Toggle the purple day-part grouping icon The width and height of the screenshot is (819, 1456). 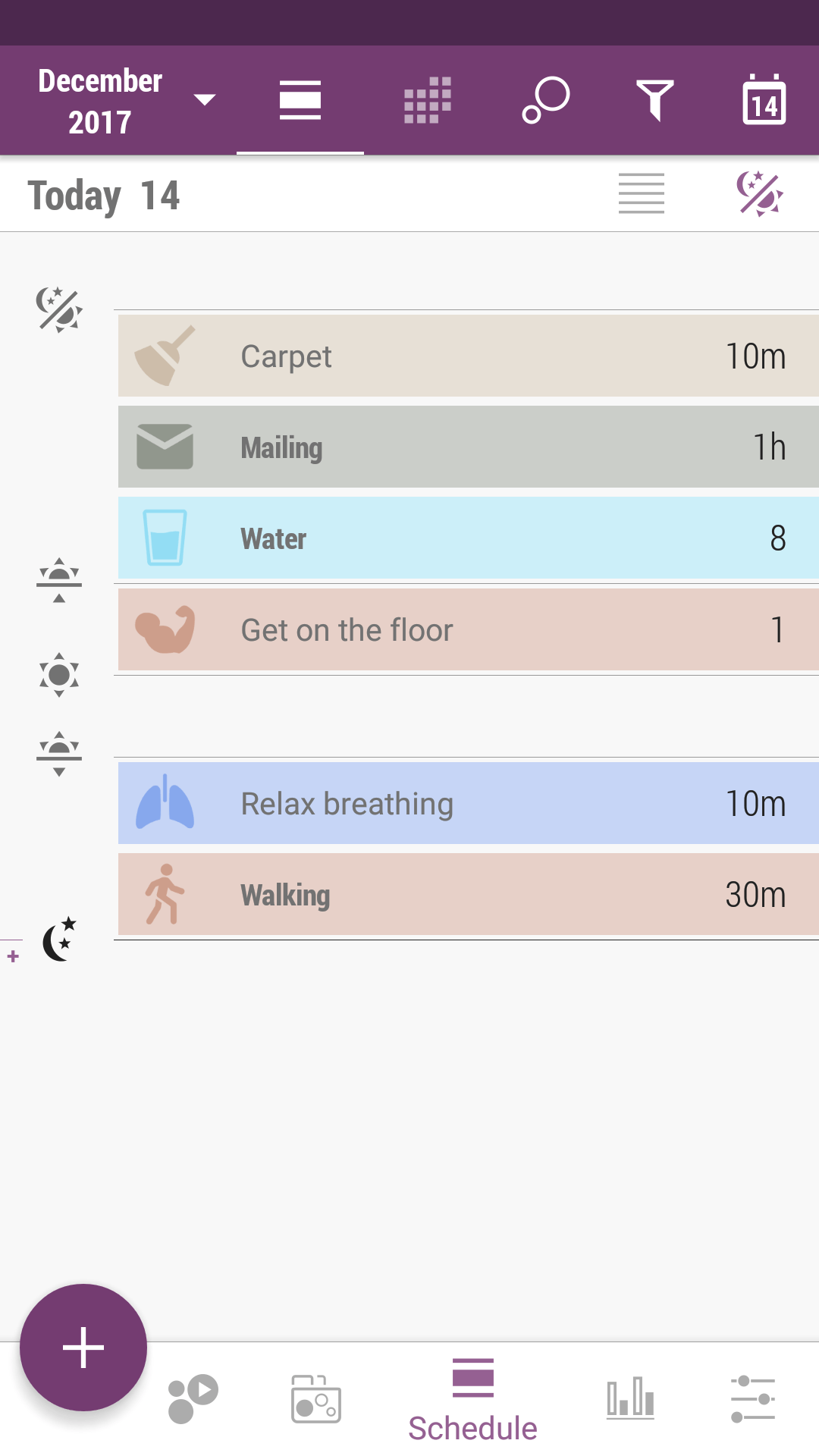pyautogui.click(x=759, y=194)
